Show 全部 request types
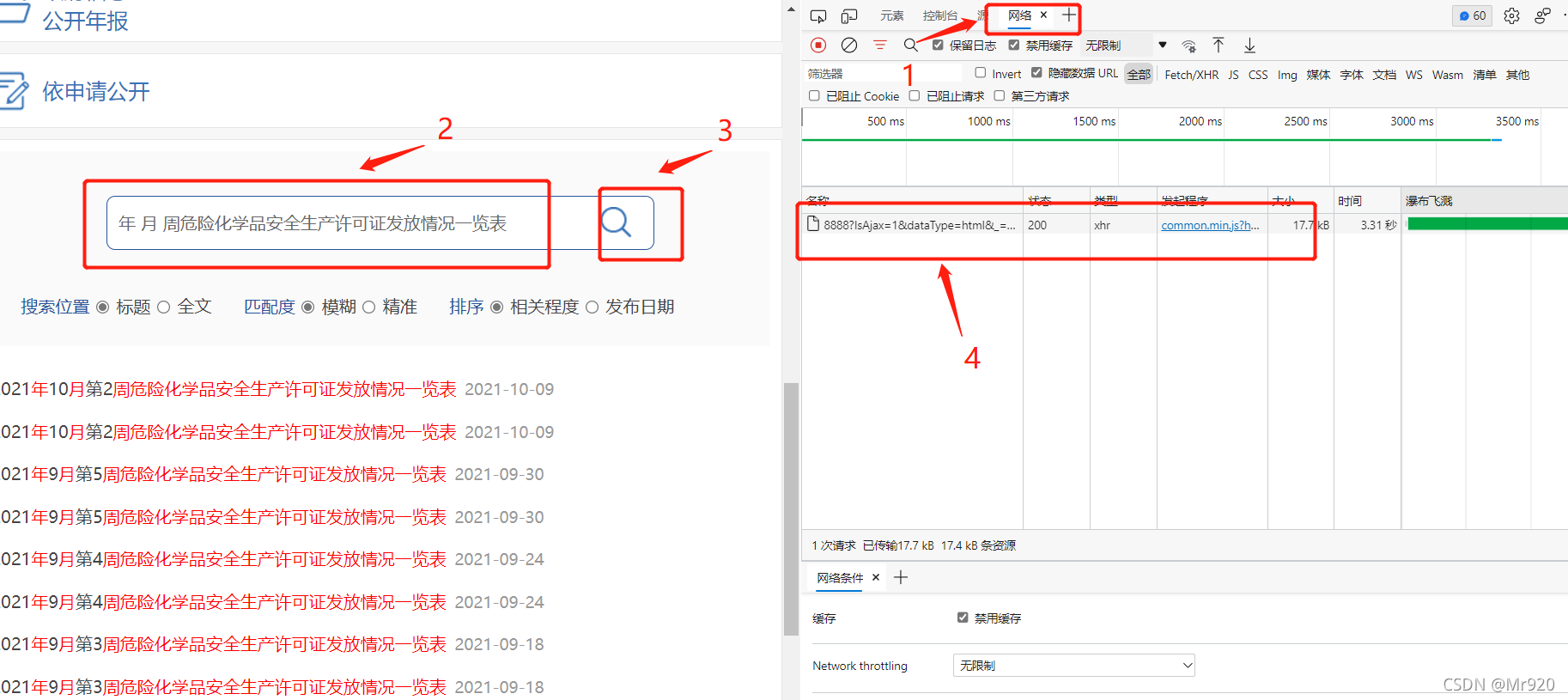This screenshot has height=700, width=1568. [x=1139, y=75]
